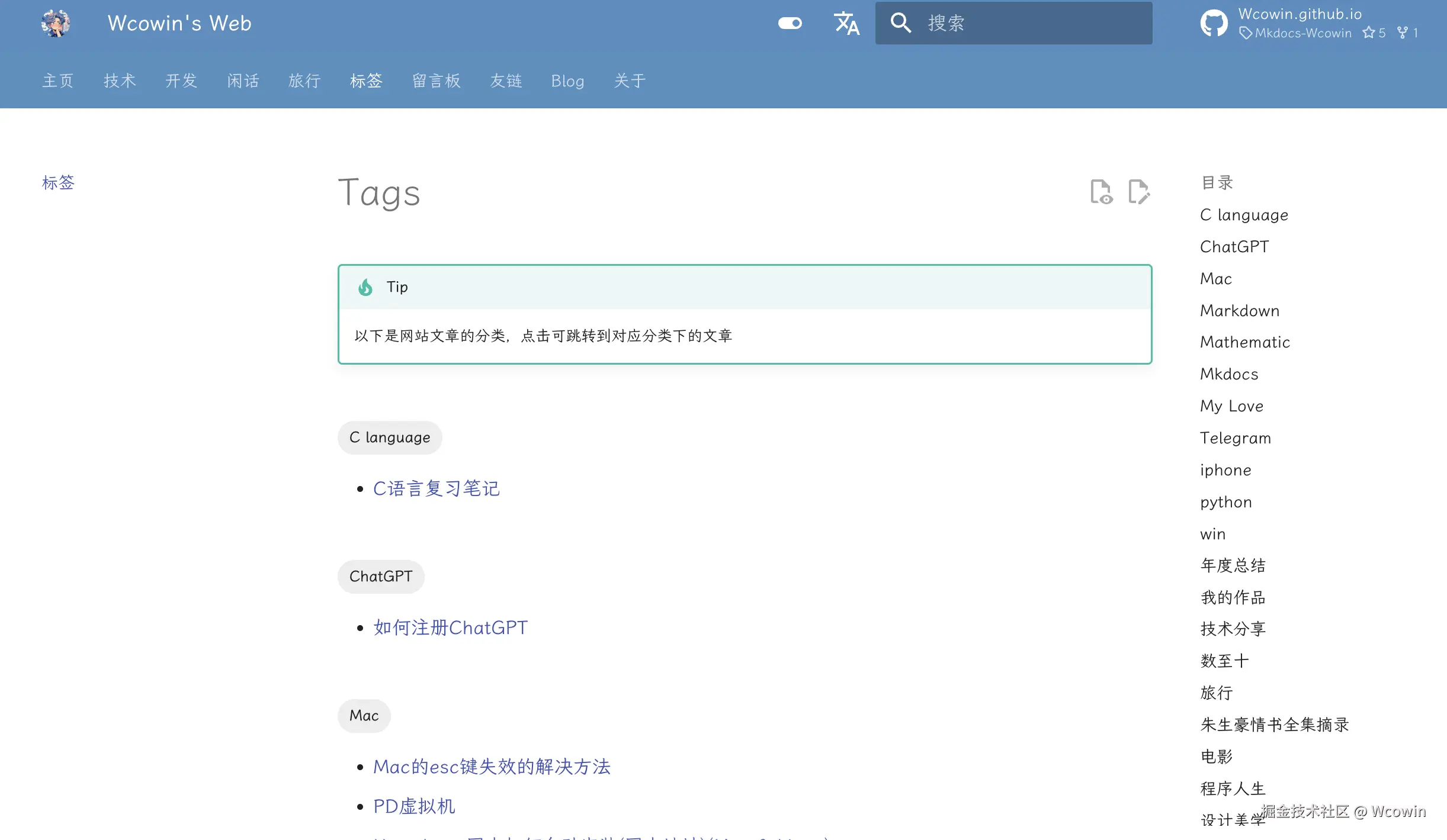Open the C语言复习笔记 article link
Screen dimensions: 1447x840
point(436,488)
